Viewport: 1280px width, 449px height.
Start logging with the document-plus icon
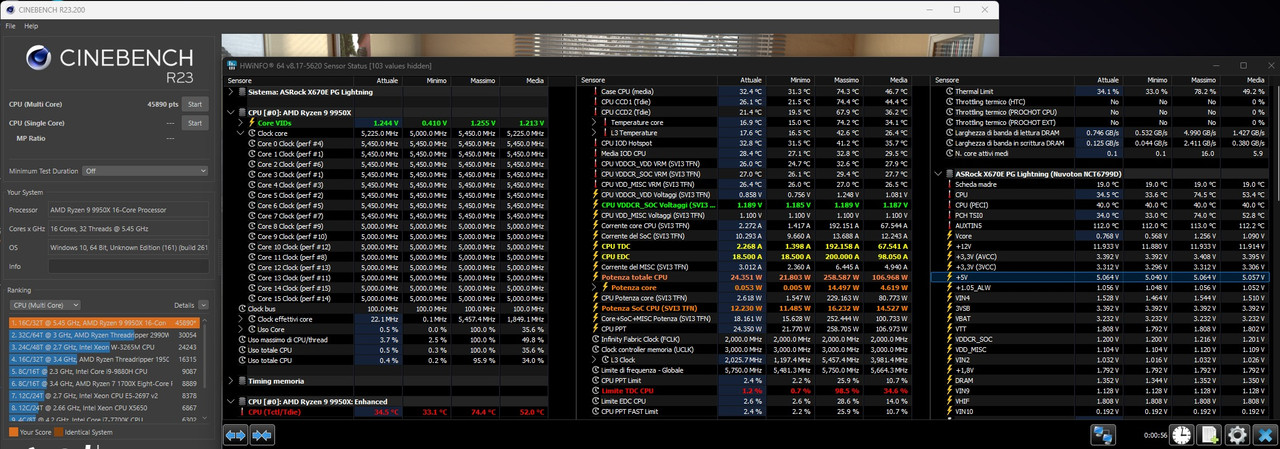[1209, 435]
